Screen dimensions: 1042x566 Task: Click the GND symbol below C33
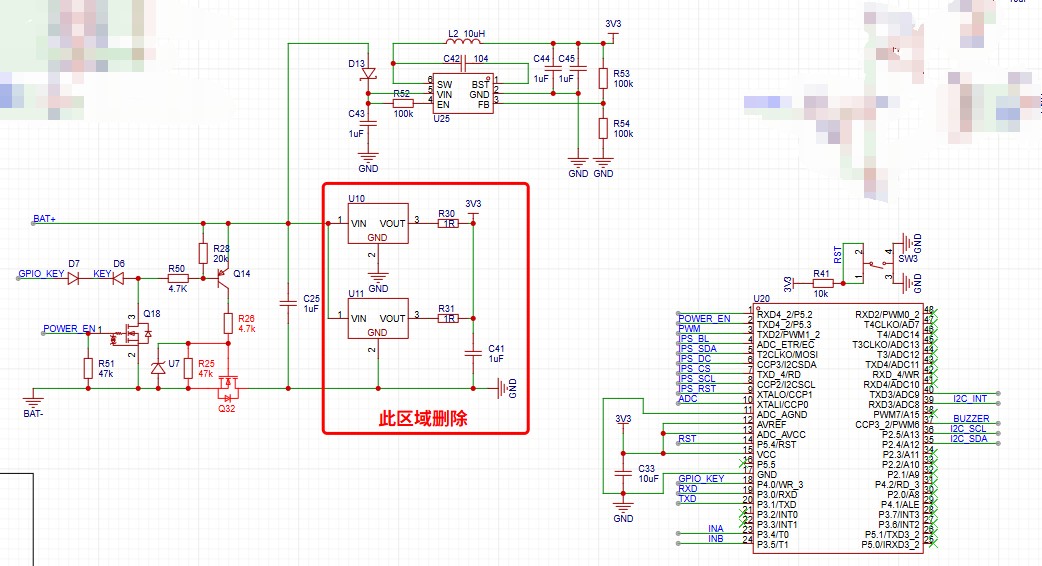pyautogui.click(x=623, y=511)
